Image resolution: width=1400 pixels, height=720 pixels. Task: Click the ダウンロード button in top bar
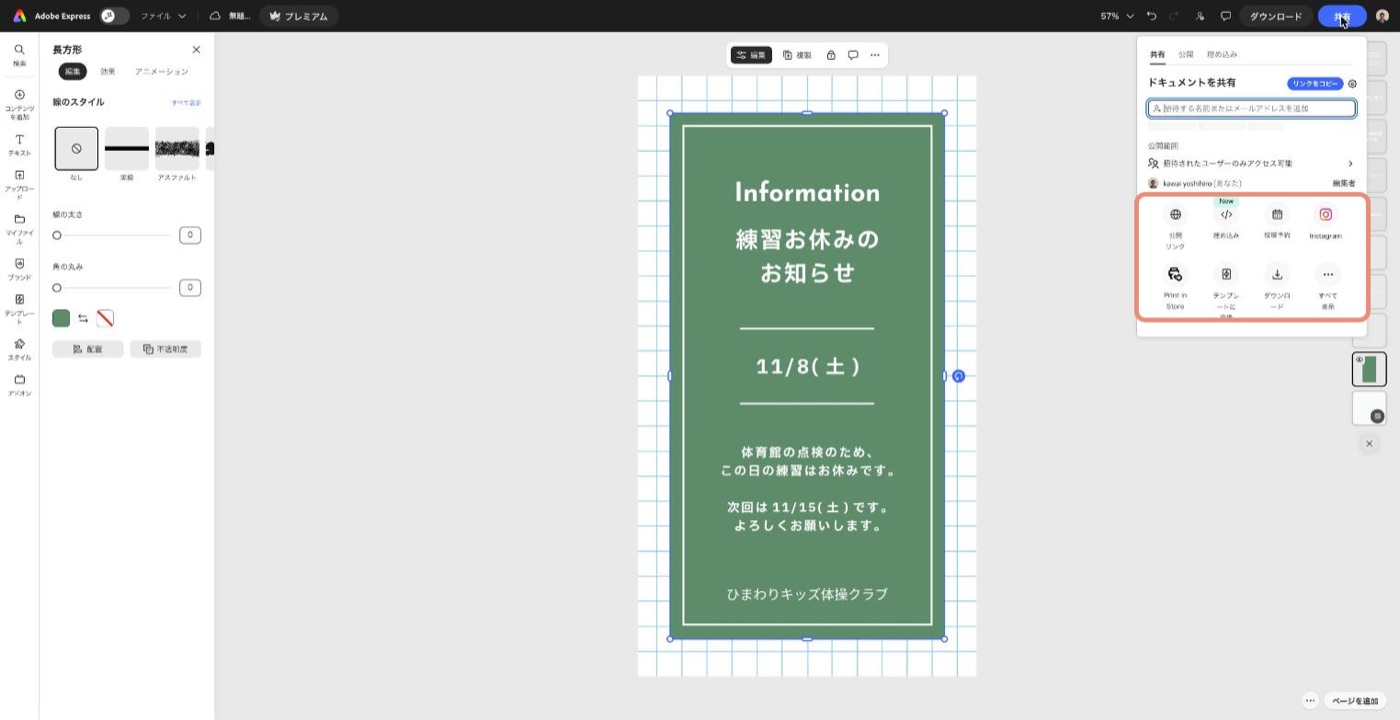(1276, 16)
